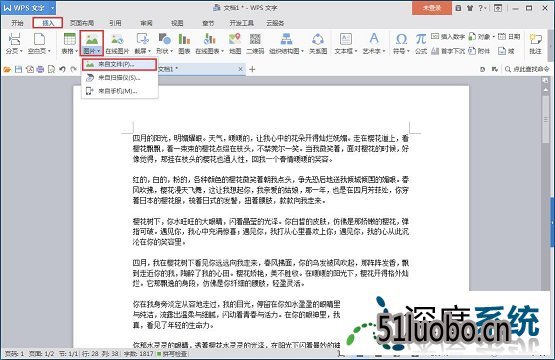Choose 来自文件(P) from the picture menu
The width and height of the screenshot is (555, 360).
pyautogui.click(x=119, y=64)
